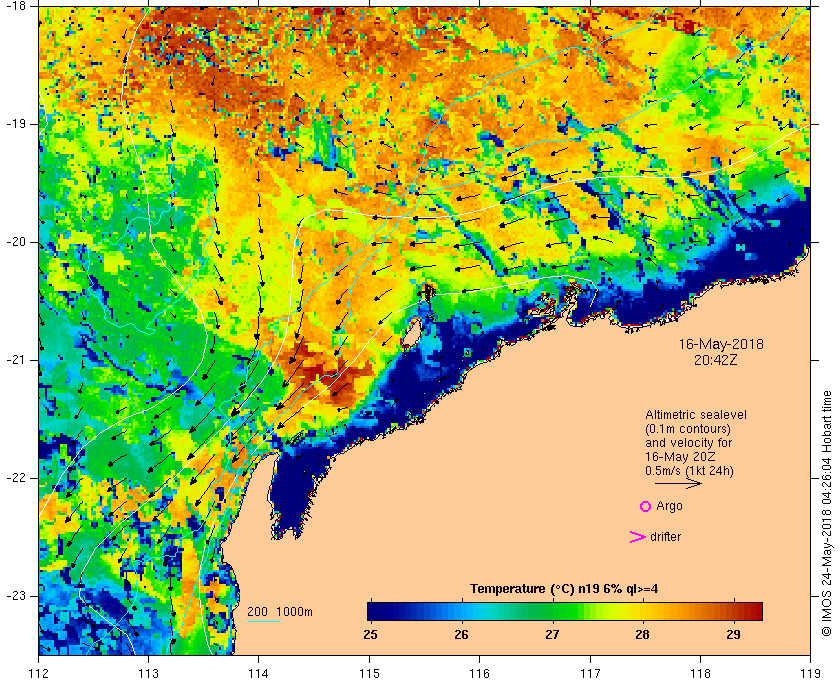Click the colorbar value 26
Viewport: 840px width, 680px height.
coord(461,635)
